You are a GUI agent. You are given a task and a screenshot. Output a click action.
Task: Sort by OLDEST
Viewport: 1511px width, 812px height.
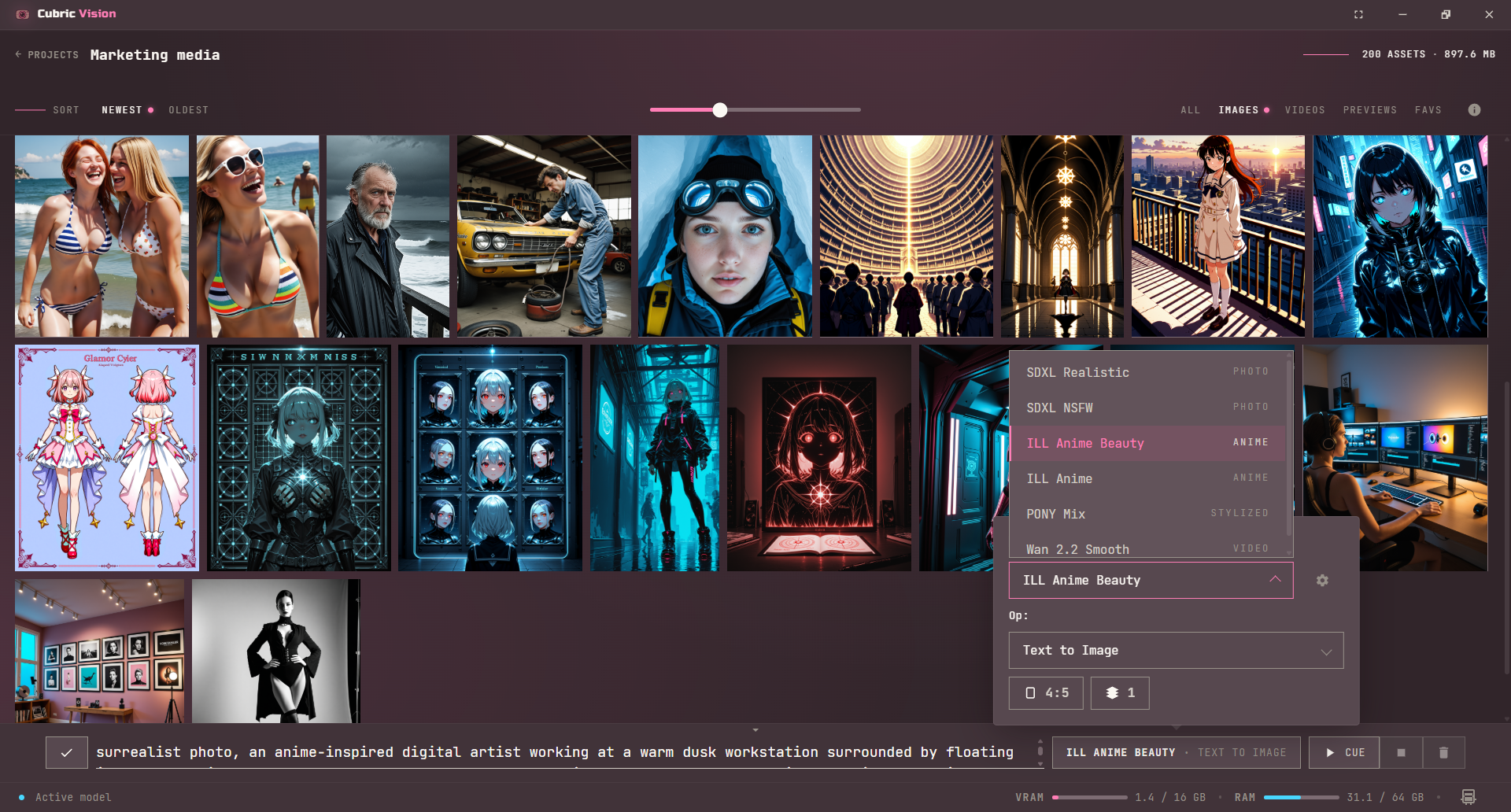coord(188,110)
